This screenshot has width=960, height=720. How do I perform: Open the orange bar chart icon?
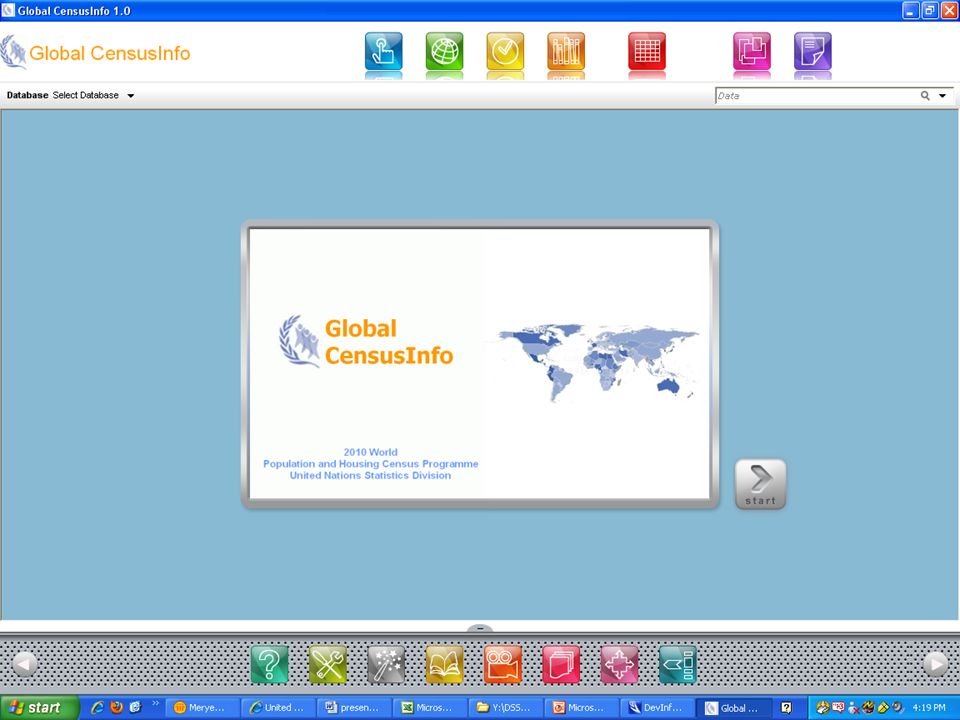tap(566, 51)
